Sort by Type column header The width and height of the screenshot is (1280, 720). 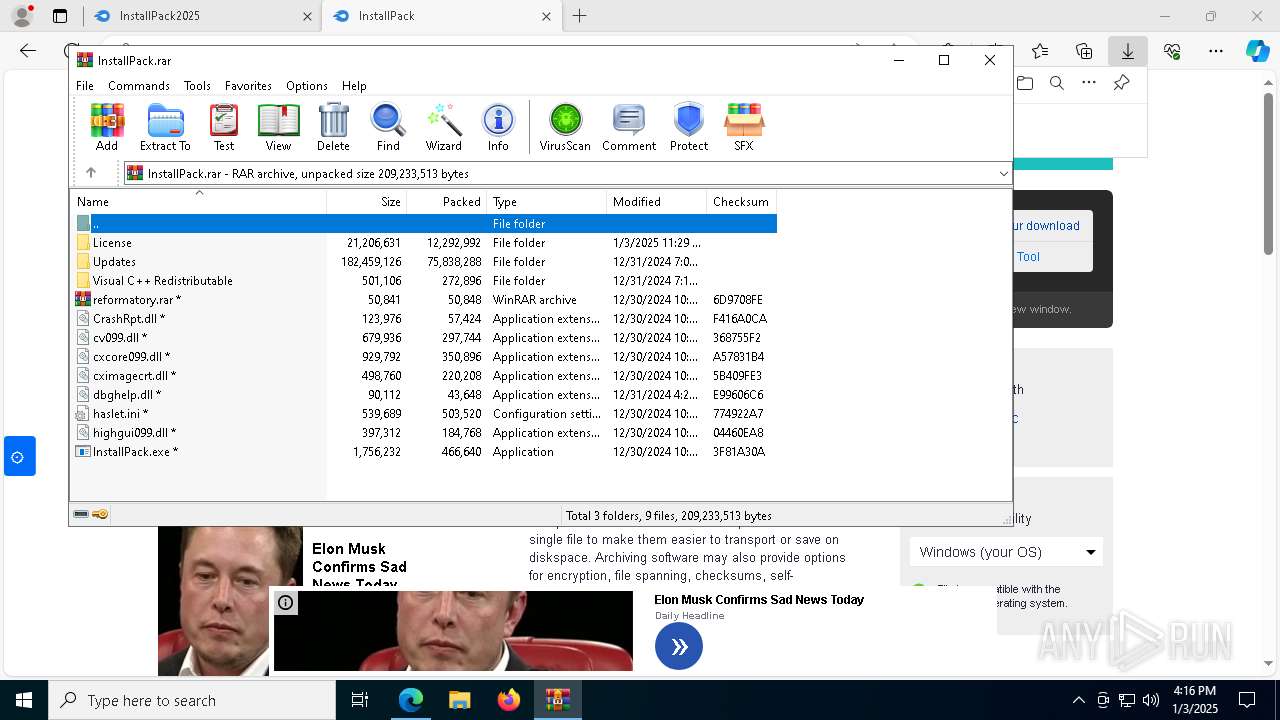coord(547,202)
